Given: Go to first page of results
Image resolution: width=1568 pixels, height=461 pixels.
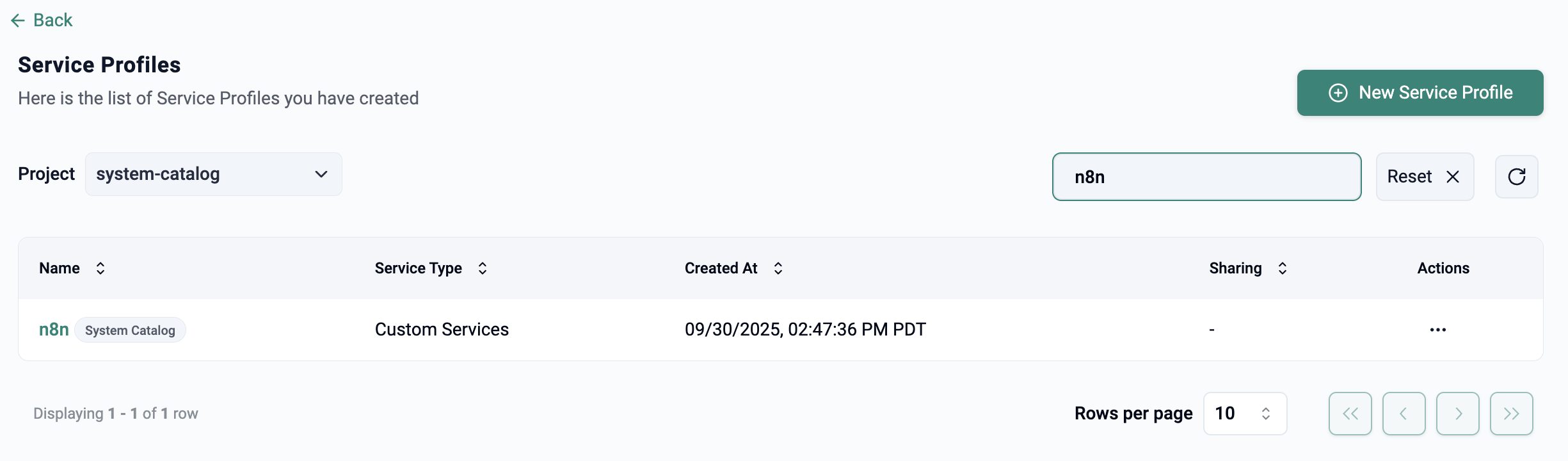Looking at the screenshot, I should coord(1350,414).
